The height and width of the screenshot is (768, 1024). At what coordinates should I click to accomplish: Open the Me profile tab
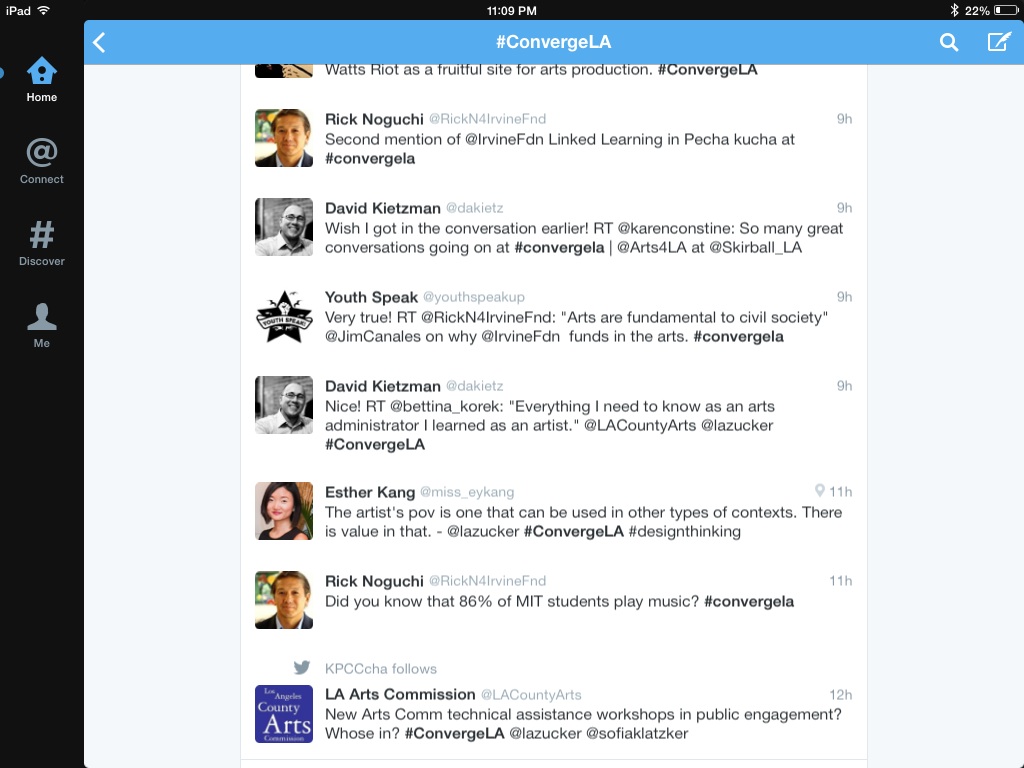coord(41,325)
